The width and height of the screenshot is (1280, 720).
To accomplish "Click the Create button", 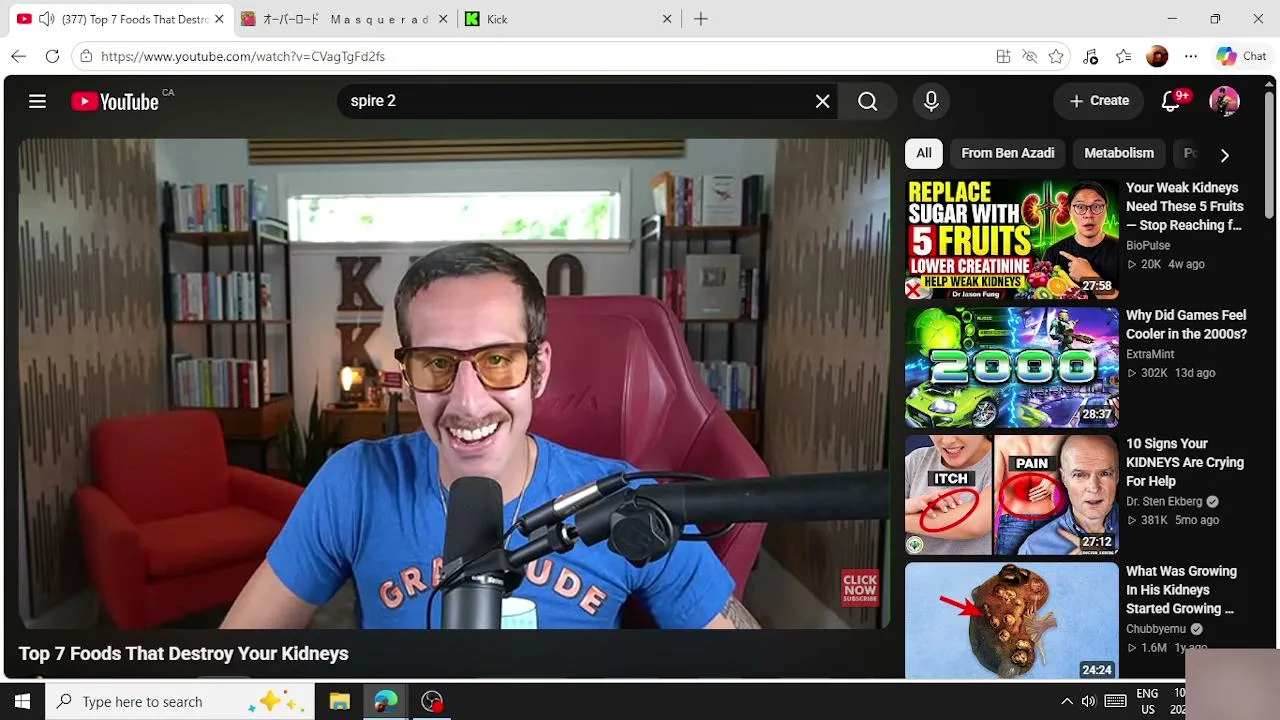I will [1099, 101].
